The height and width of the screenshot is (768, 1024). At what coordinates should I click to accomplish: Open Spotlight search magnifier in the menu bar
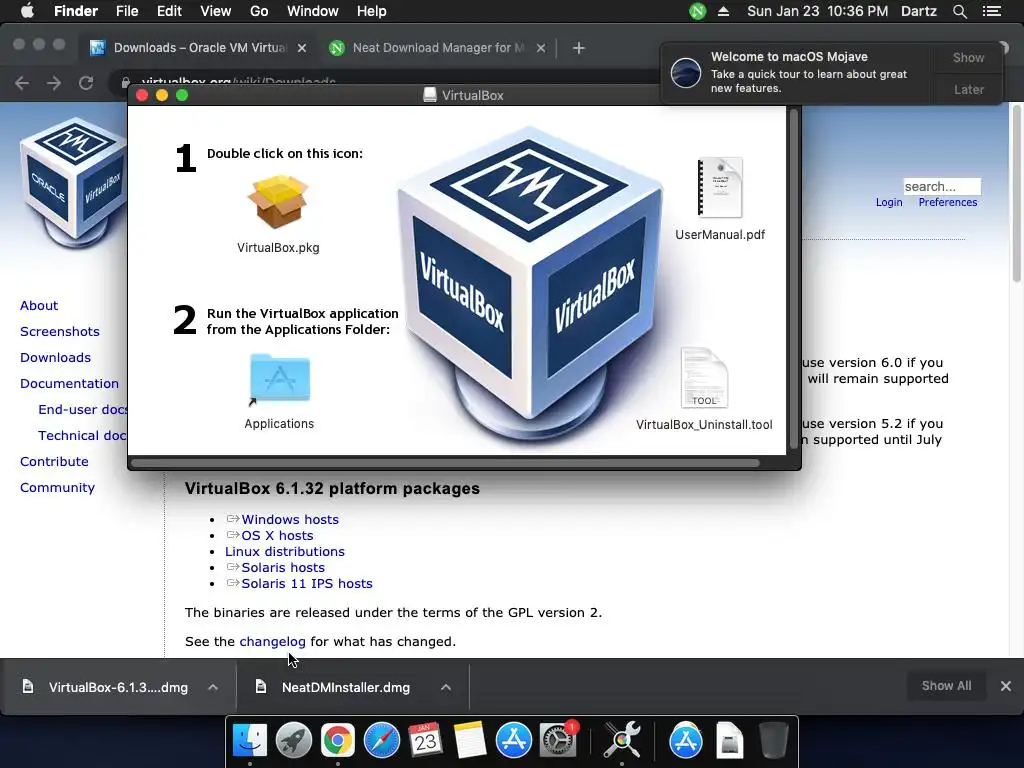click(959, 11)
